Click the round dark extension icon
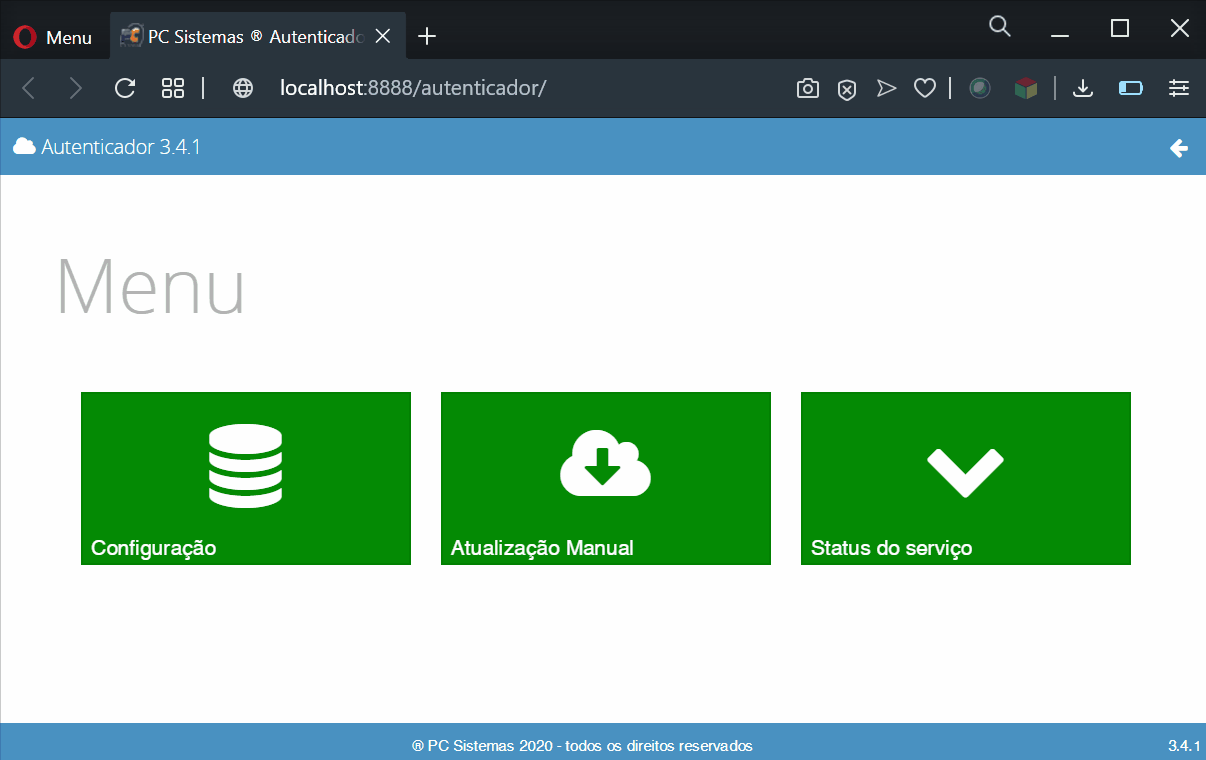 (980, 88)
